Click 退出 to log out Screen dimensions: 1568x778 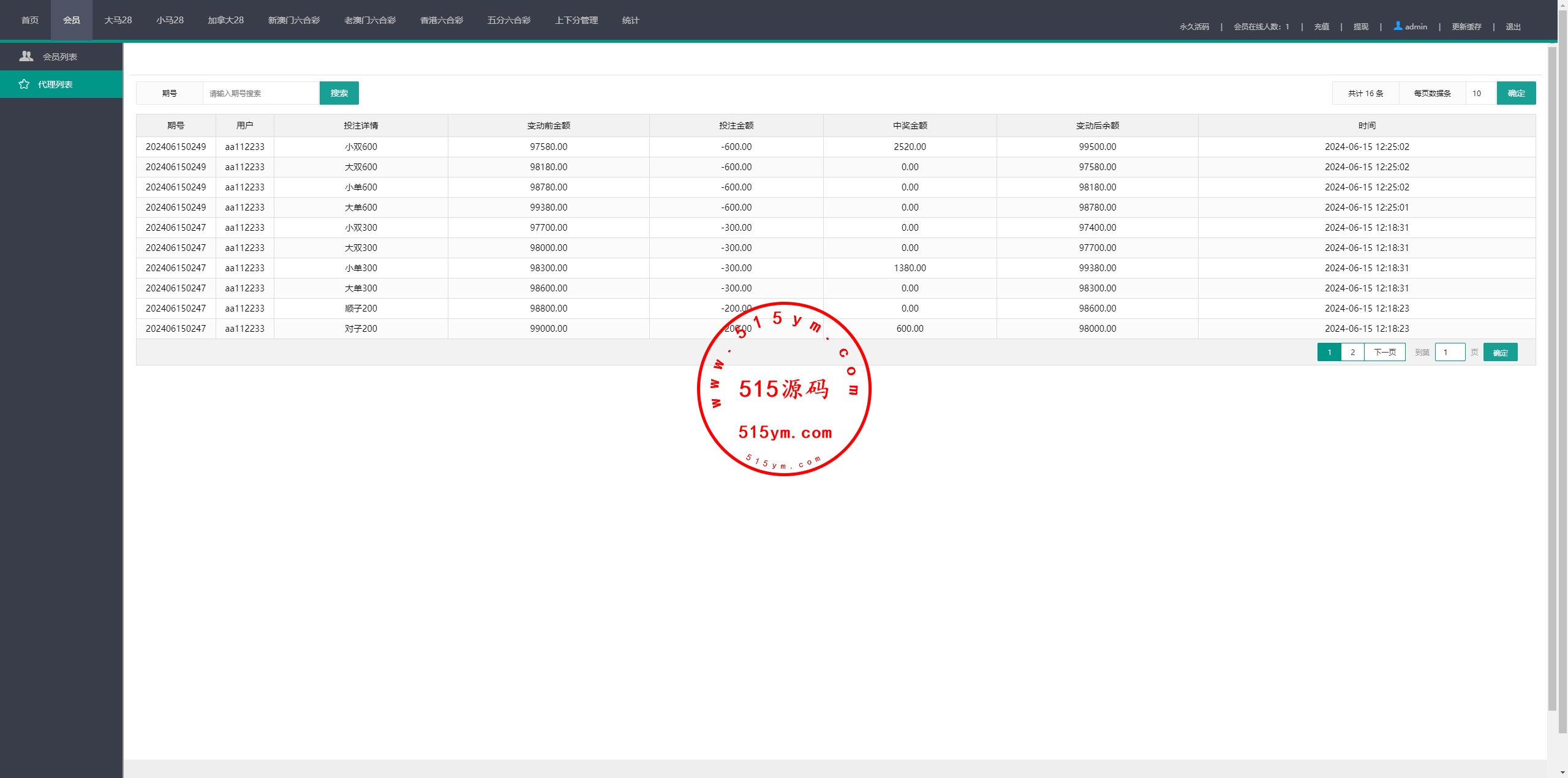click(1513, 27)
